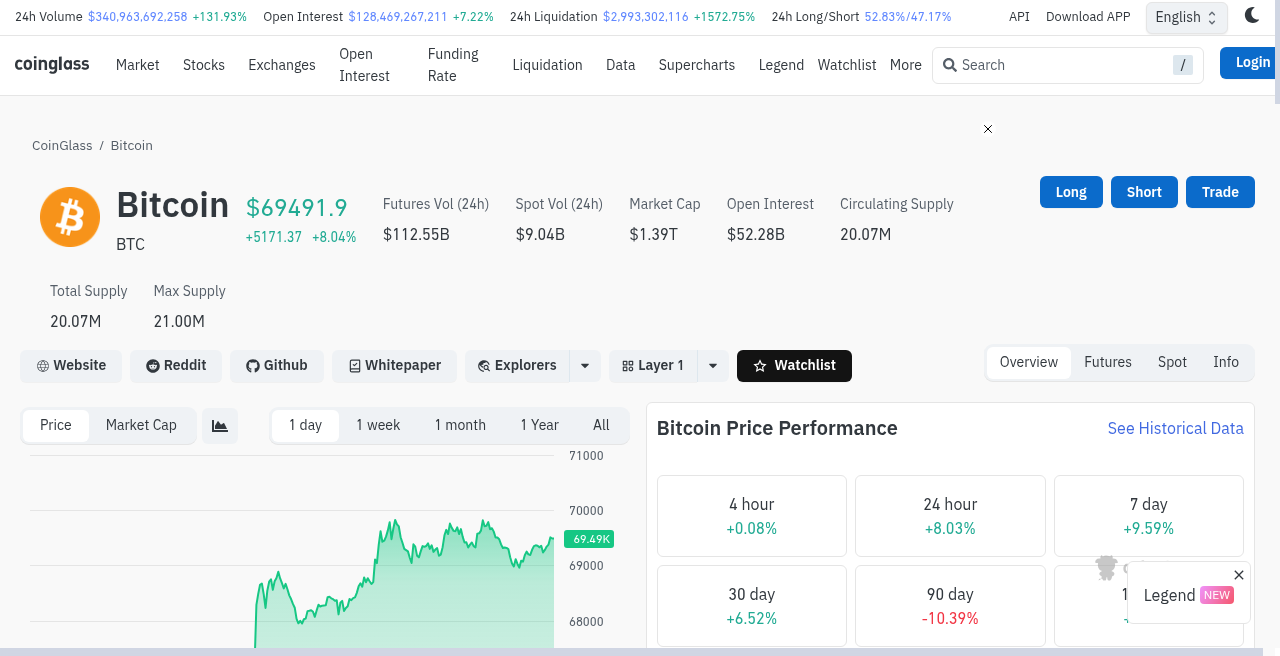Go to CoinGlass breadcrumb link
This screenshot has height=656, width=1280.
pos(62,146)
